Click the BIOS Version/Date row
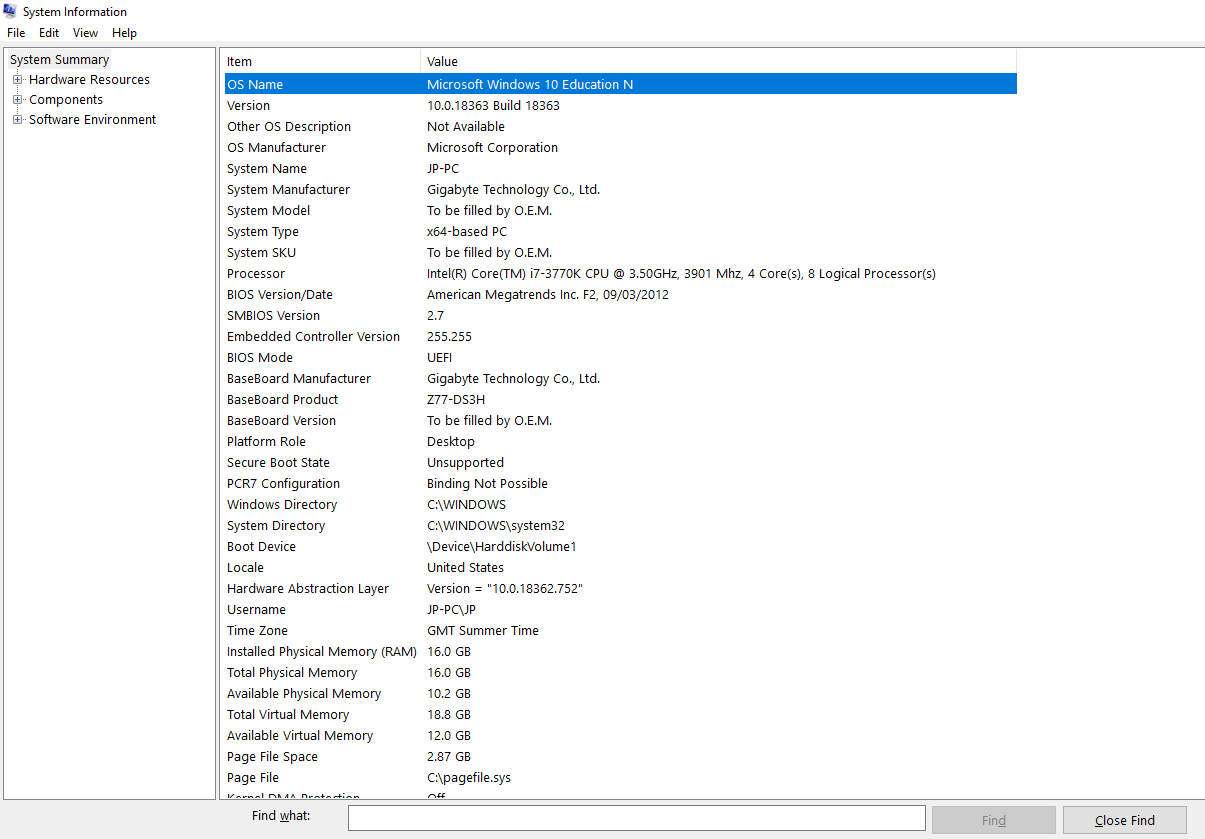The height and width of the screenshot is (839, 1205). (620, 295)
